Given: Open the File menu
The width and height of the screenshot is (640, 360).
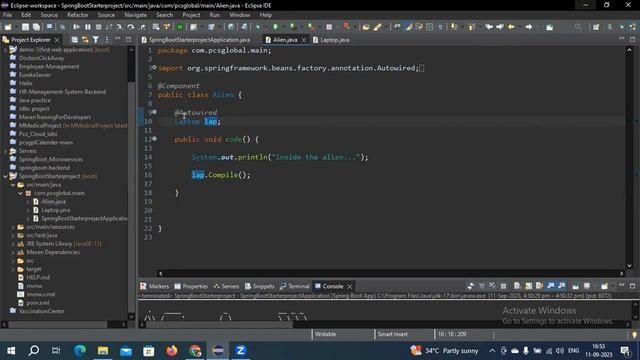Looking at the screenshot, I should tap(7, 15).
